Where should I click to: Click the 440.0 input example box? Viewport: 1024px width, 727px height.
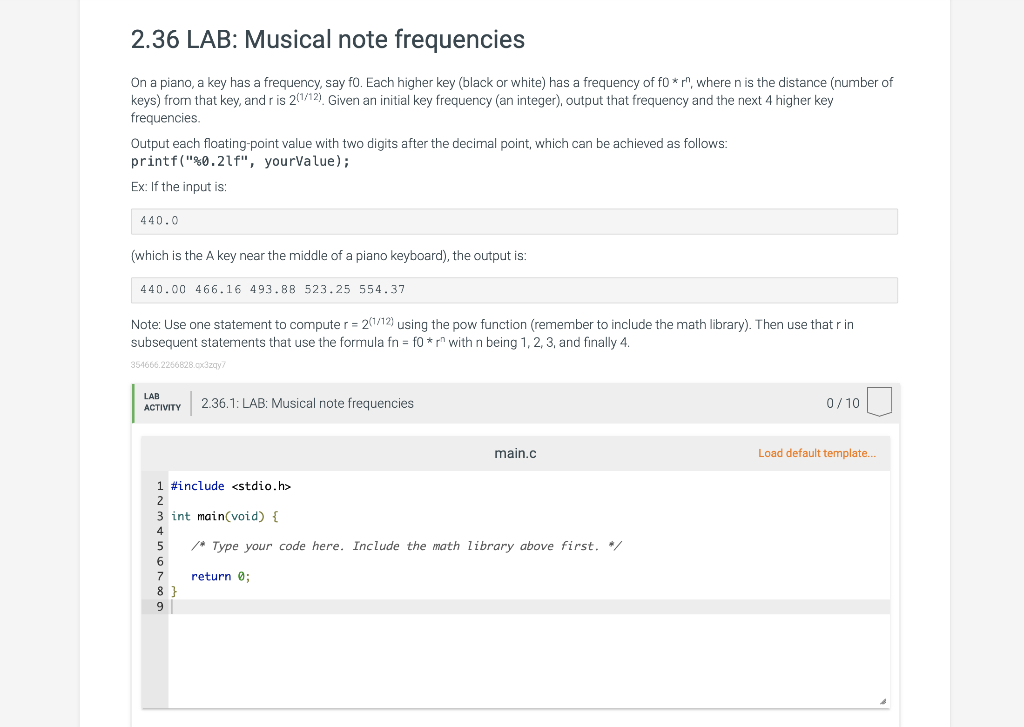click(514, 221)
